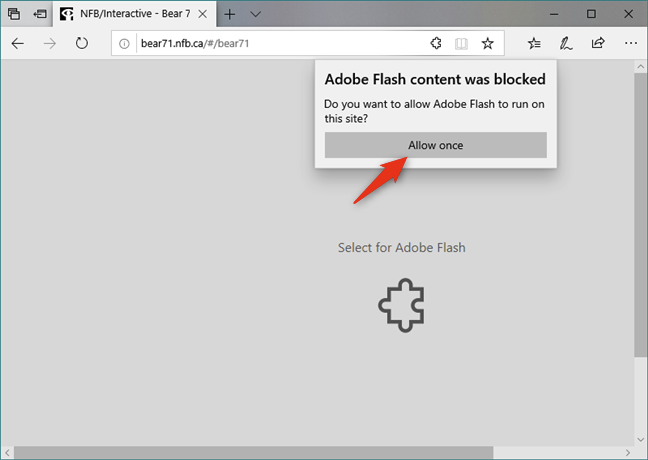Click the Flash puzzle icon in address bar

[436, 43]
